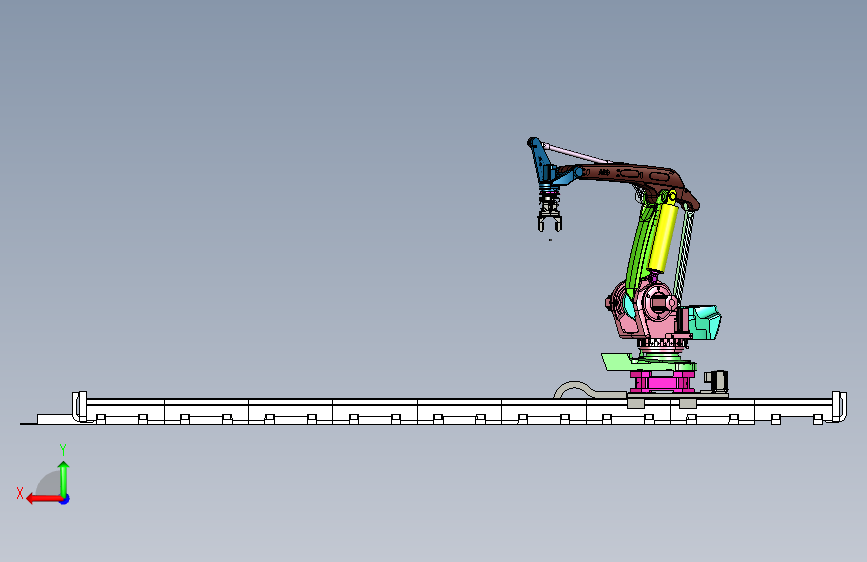Click the green Y axis arrow of triad

pos(64,479)
